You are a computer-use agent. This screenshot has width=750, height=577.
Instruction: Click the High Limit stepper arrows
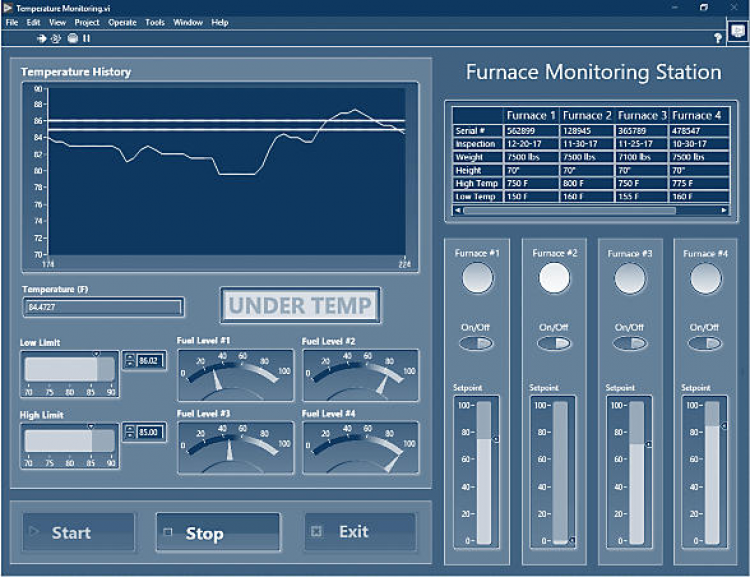point(130,432)
